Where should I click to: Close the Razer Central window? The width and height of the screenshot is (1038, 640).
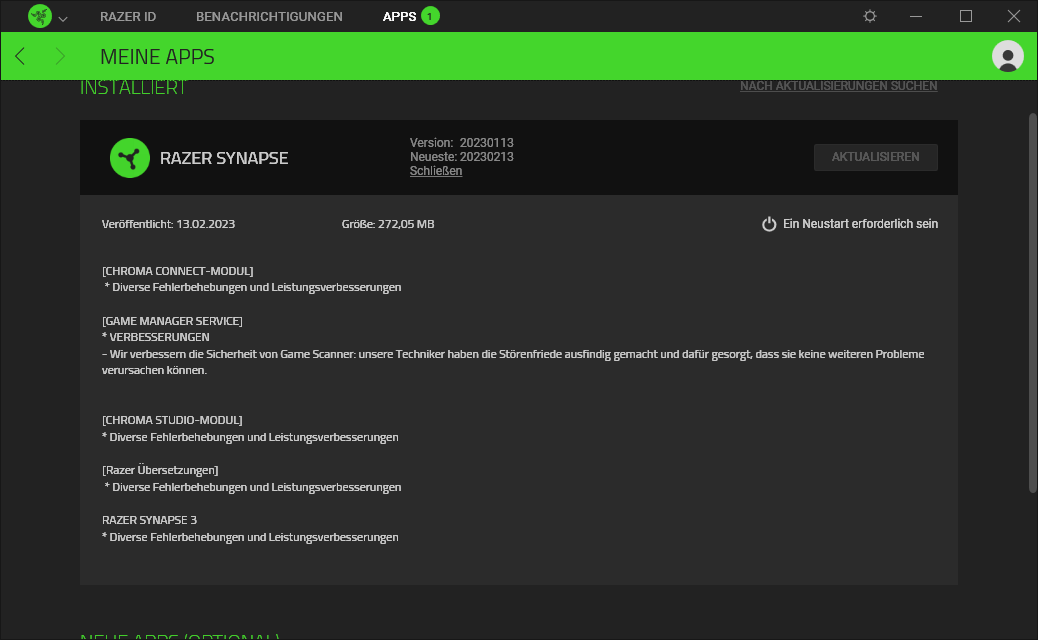1014,16
